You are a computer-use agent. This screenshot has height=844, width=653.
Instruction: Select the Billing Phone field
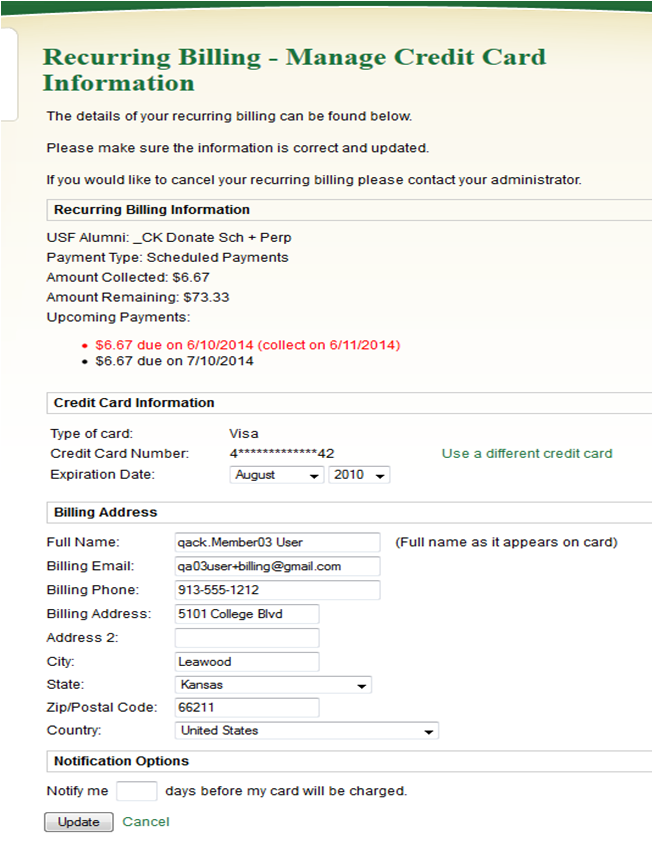pos(277,590)
